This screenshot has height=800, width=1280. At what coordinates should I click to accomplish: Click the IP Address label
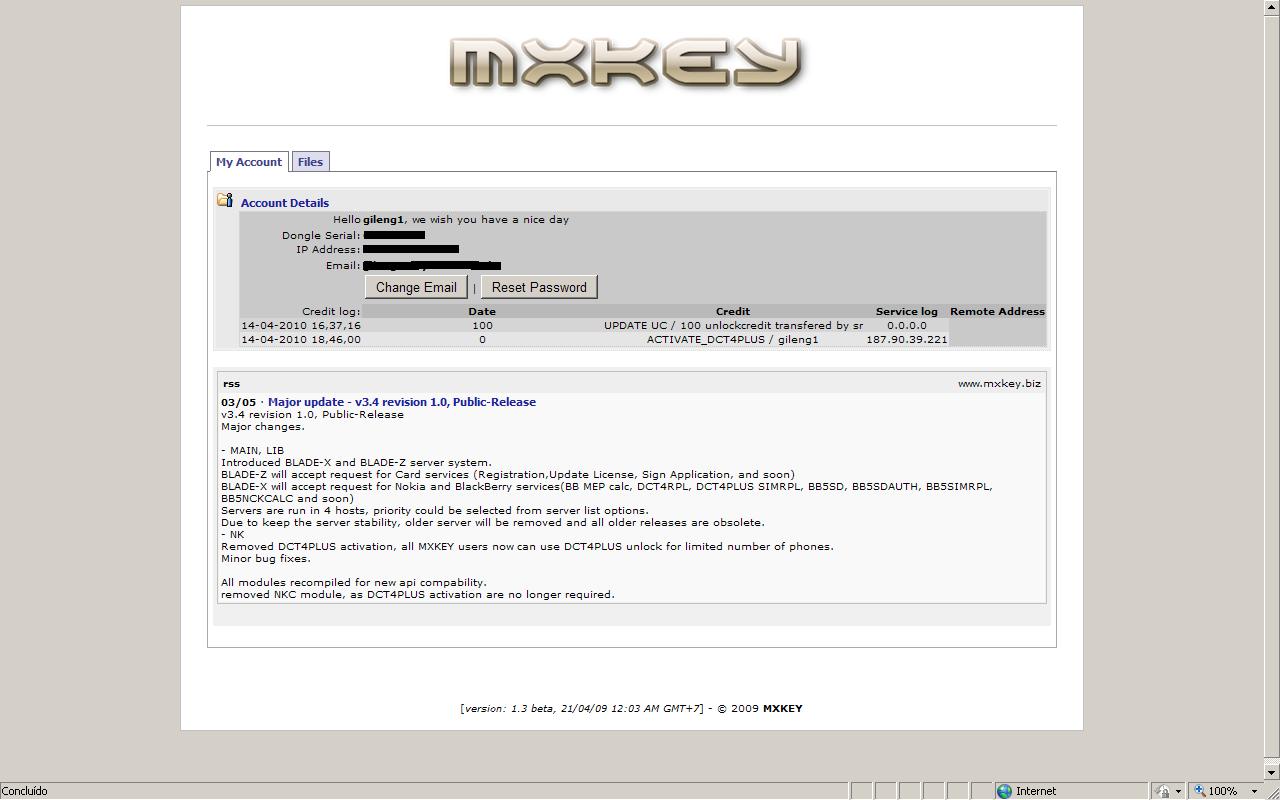(329, 249)
